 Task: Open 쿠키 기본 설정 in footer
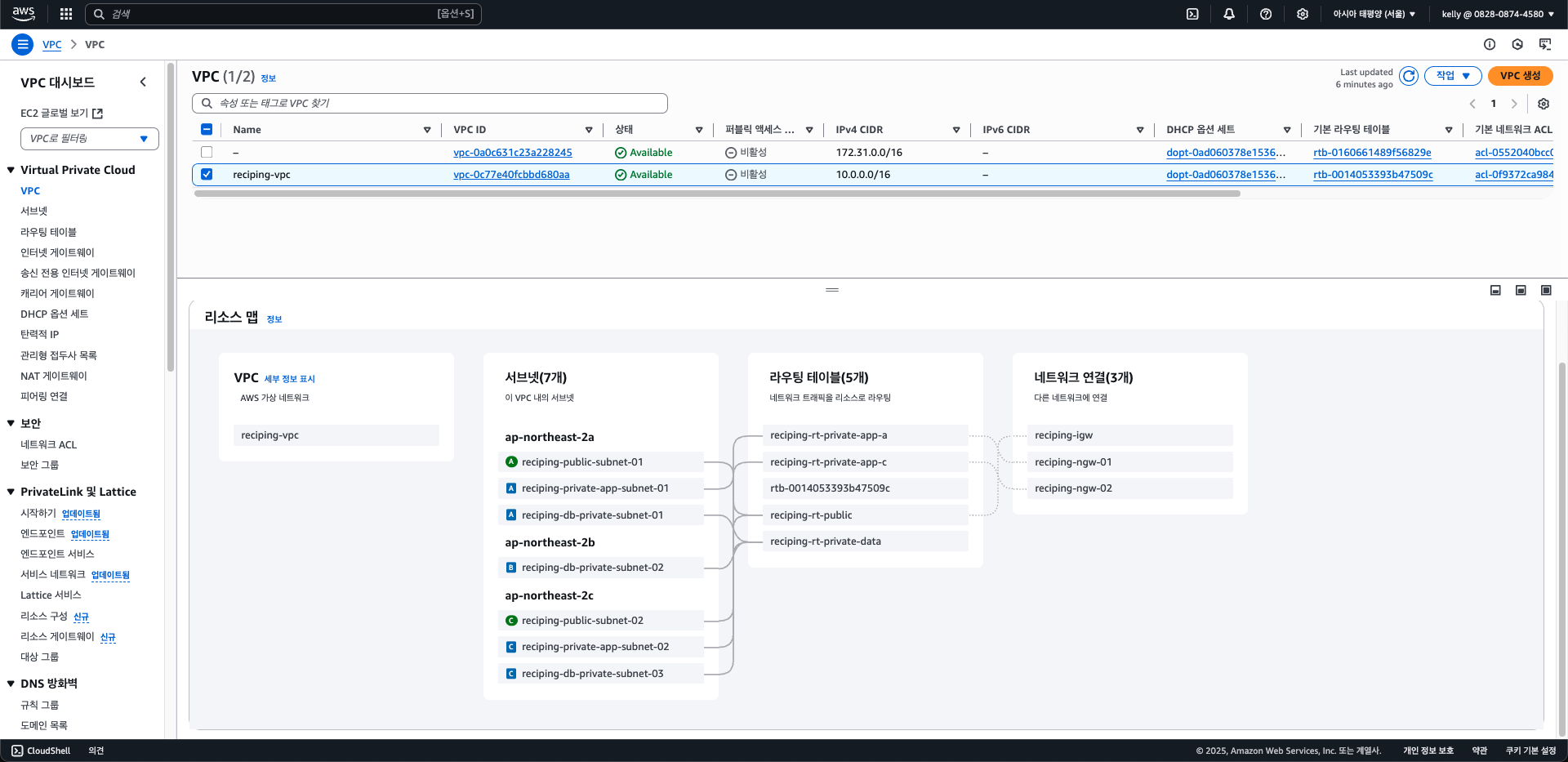coord(1530,751)
